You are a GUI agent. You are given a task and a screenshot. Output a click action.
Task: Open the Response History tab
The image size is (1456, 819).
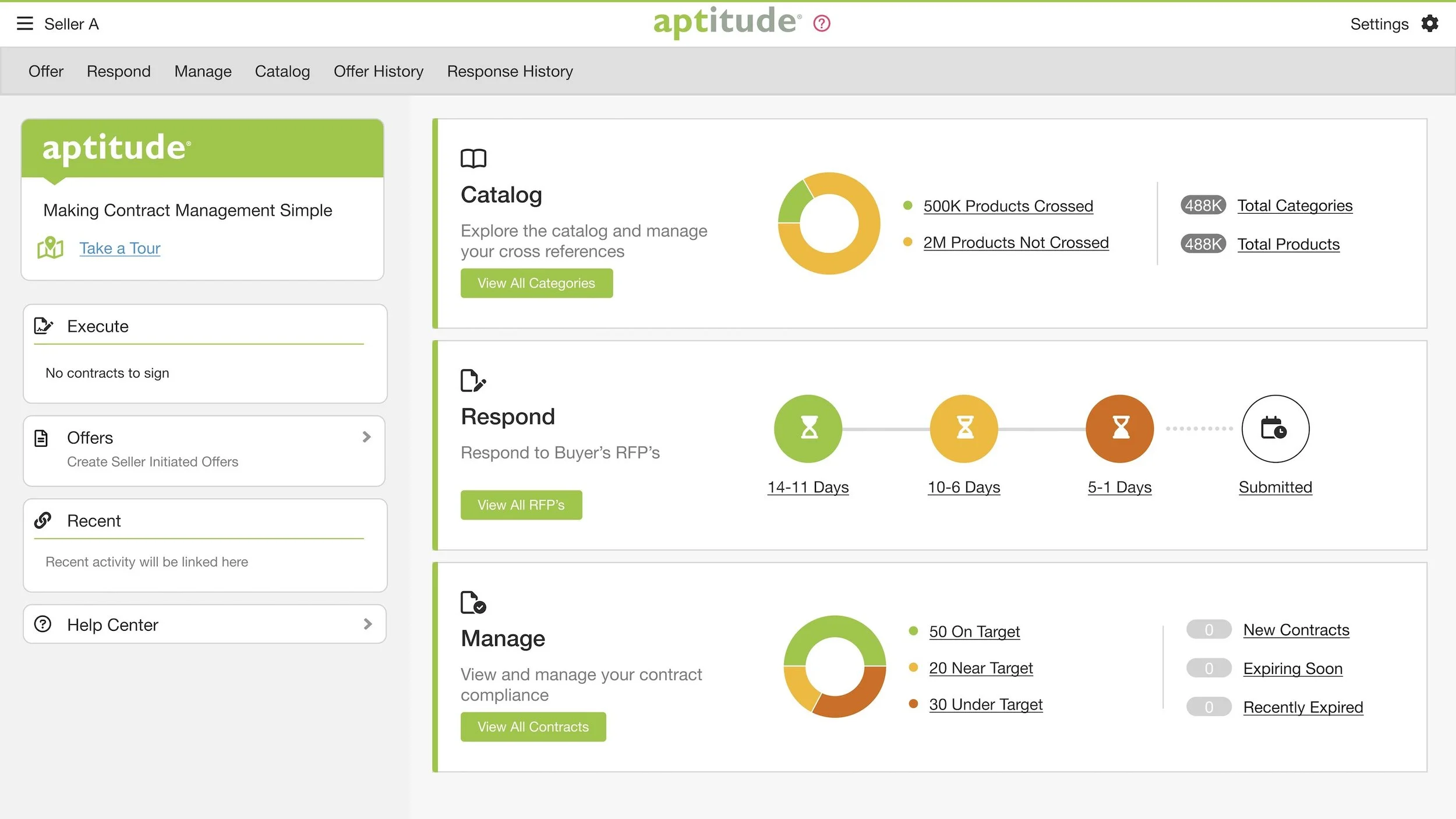coord(510,71)
